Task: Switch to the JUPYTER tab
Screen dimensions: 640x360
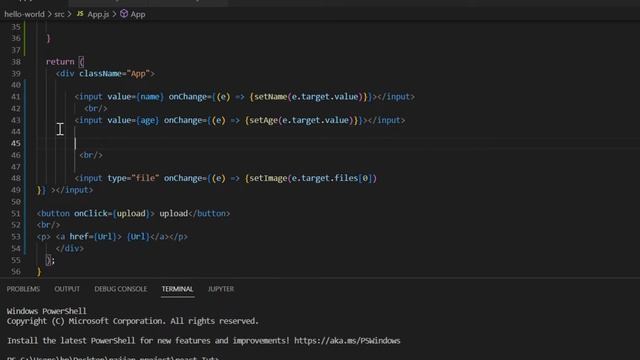Action: point(221,289)
